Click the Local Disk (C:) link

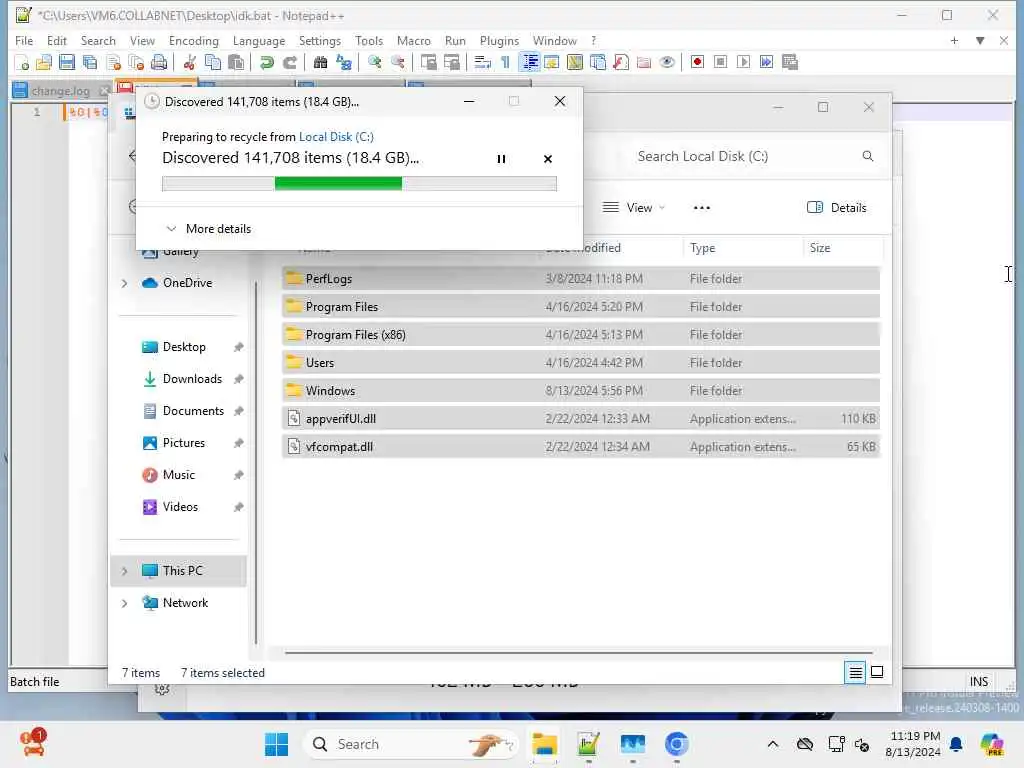(x=336, y=136)
